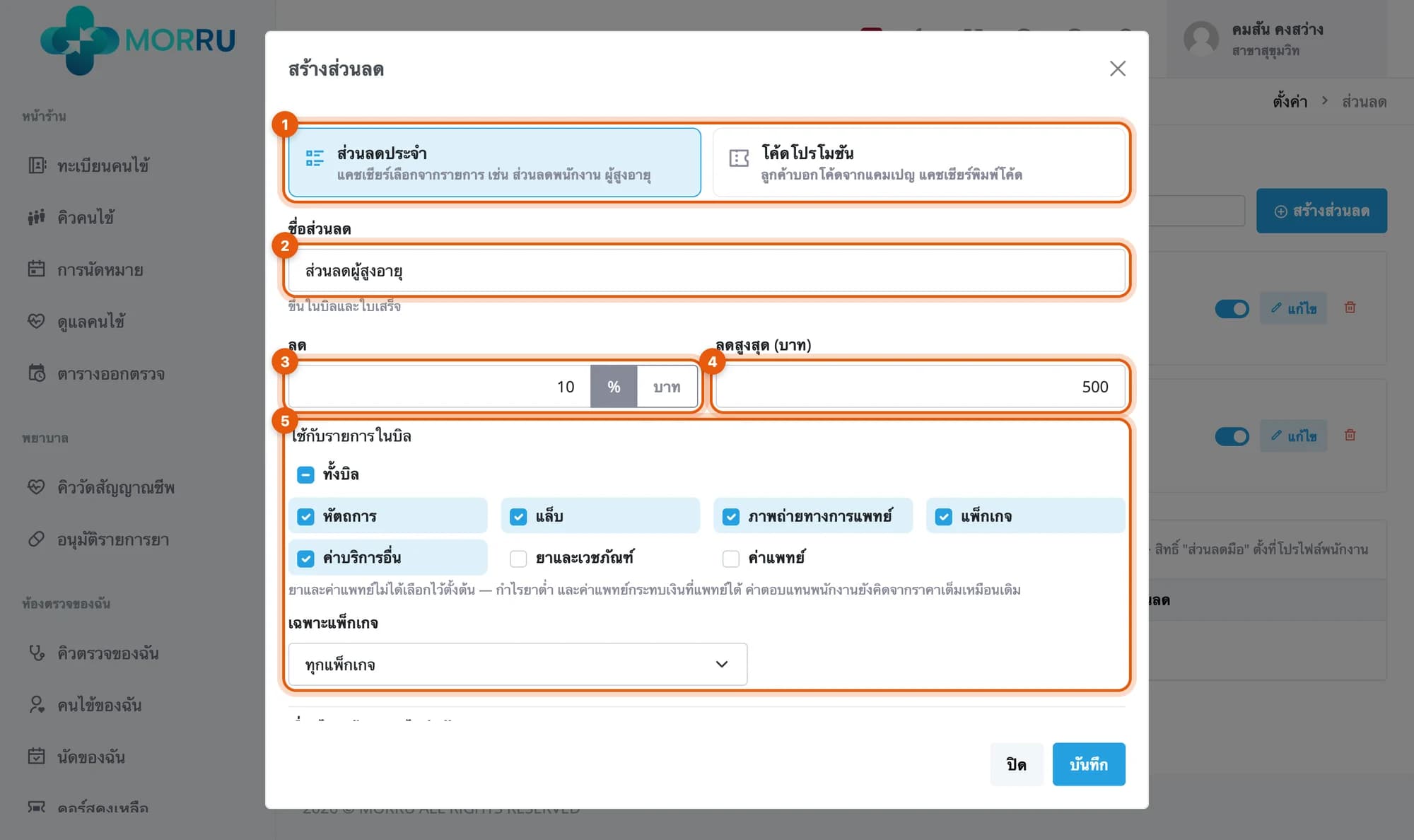Click the ทะเบียนคนไข้ sidebar icon
The height and width of the screenshot is (840, 1414).
37,165
